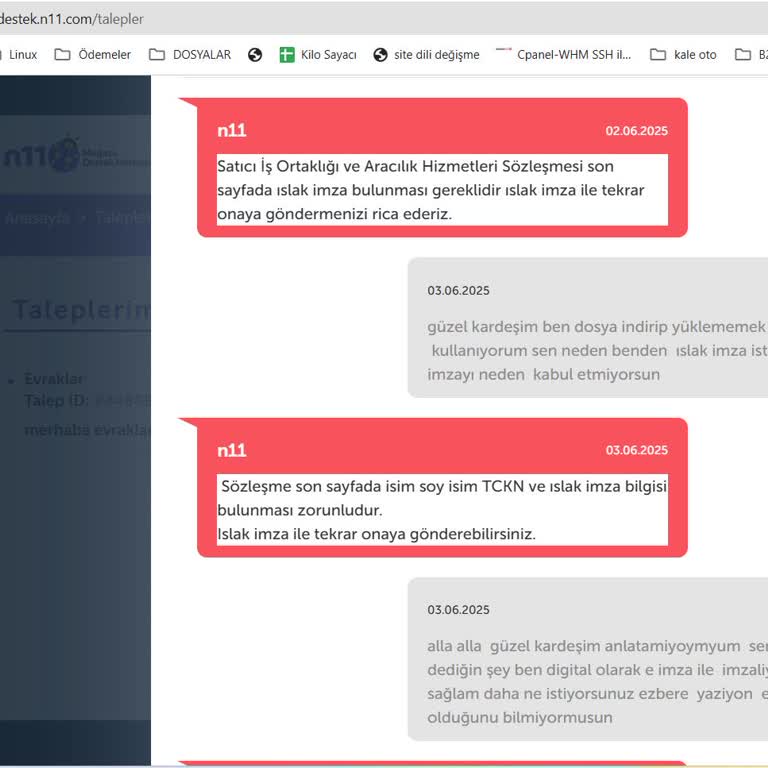This screenshot has height=768, width=768.
Task: Go to Anasayfa breadcrumb link
Action: click(37, 217)
